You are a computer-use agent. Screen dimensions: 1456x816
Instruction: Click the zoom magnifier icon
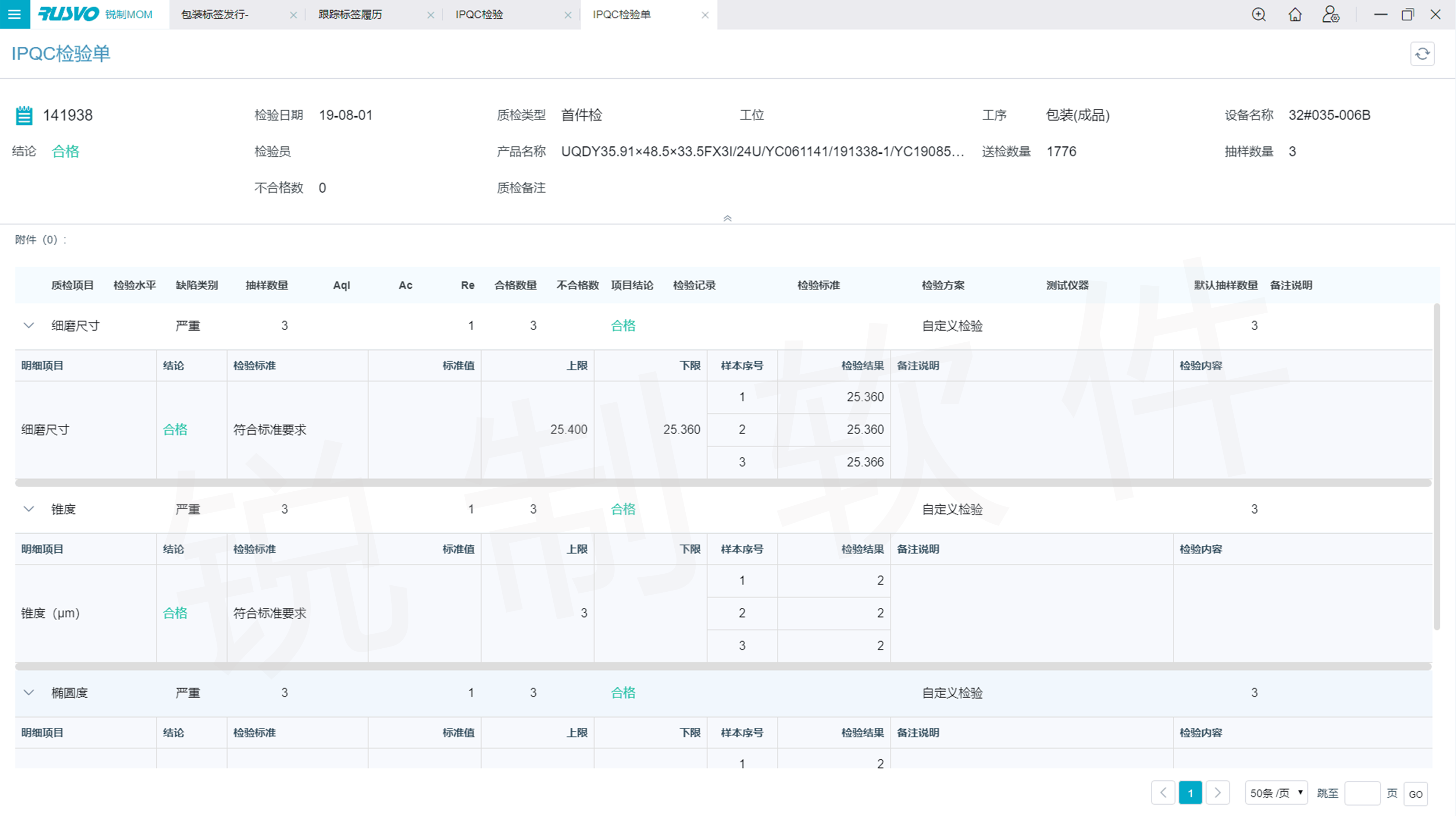coord(1258,15)
